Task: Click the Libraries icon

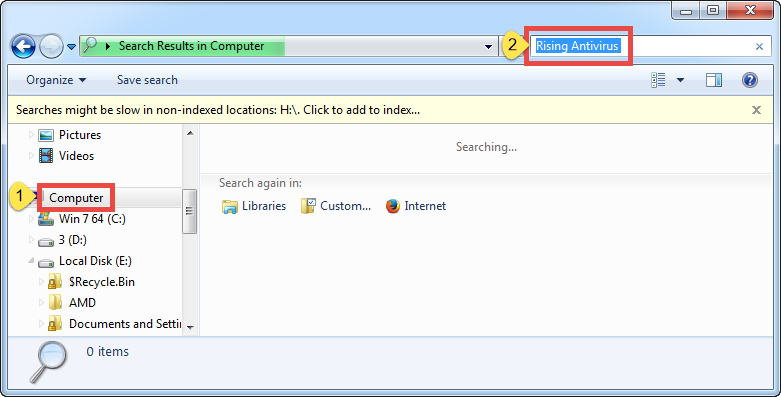Action: coord(230,207)
